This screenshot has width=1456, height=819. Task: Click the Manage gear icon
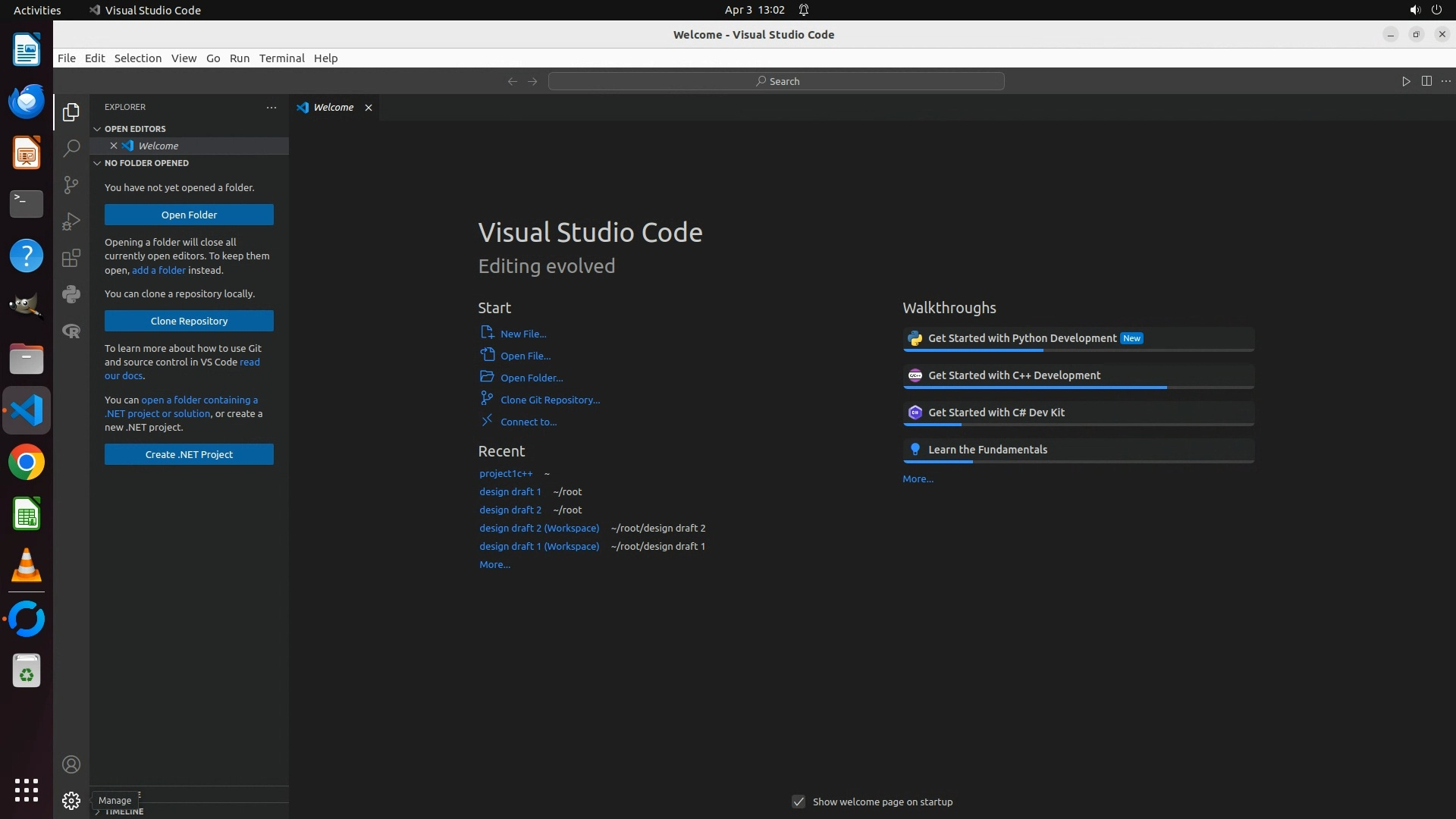[x=71, y=801]
